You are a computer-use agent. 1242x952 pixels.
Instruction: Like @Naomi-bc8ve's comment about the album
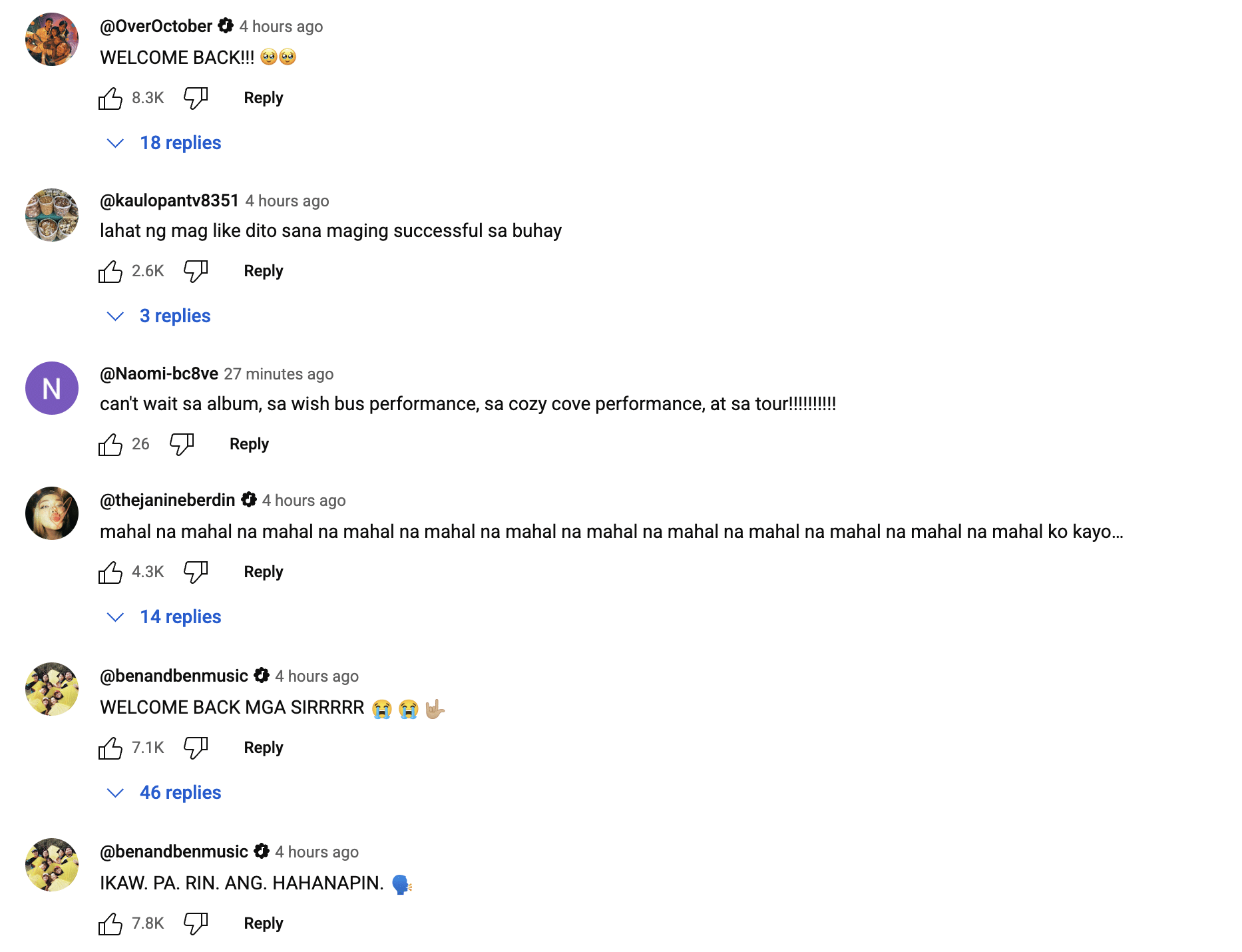coord(111,444)
